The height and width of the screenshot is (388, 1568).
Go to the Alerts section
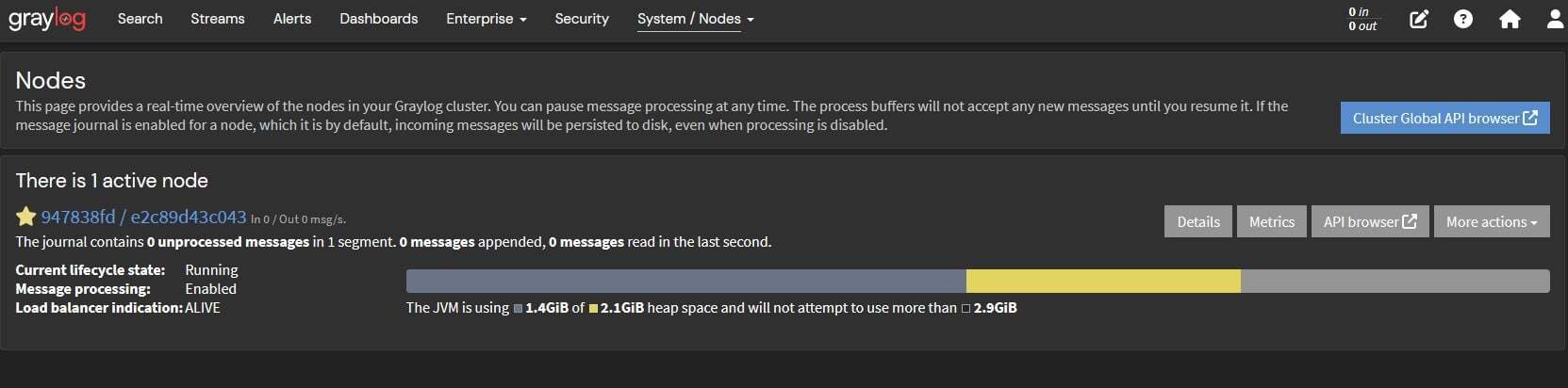[x=292, y=19]
